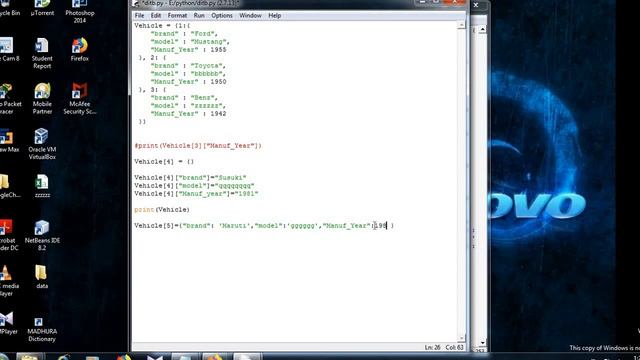
Task: Click the editor scrollbar up arrow
Action: click(x=462, y=25)
